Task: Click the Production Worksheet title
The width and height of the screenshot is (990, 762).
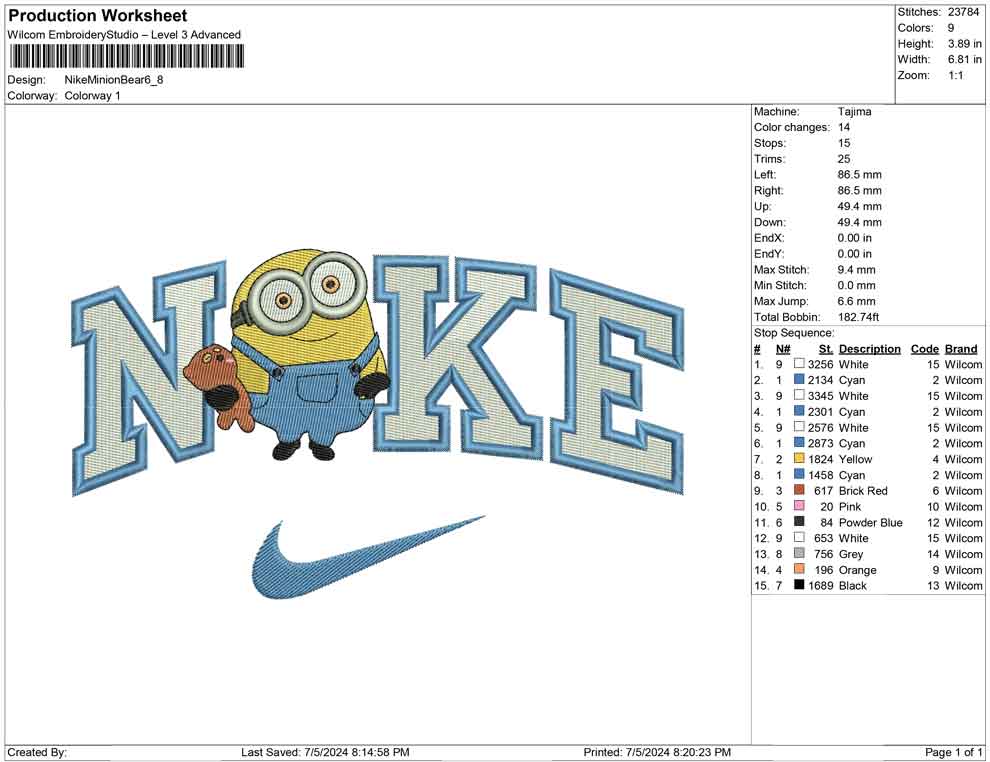Action: click(98, 16)
